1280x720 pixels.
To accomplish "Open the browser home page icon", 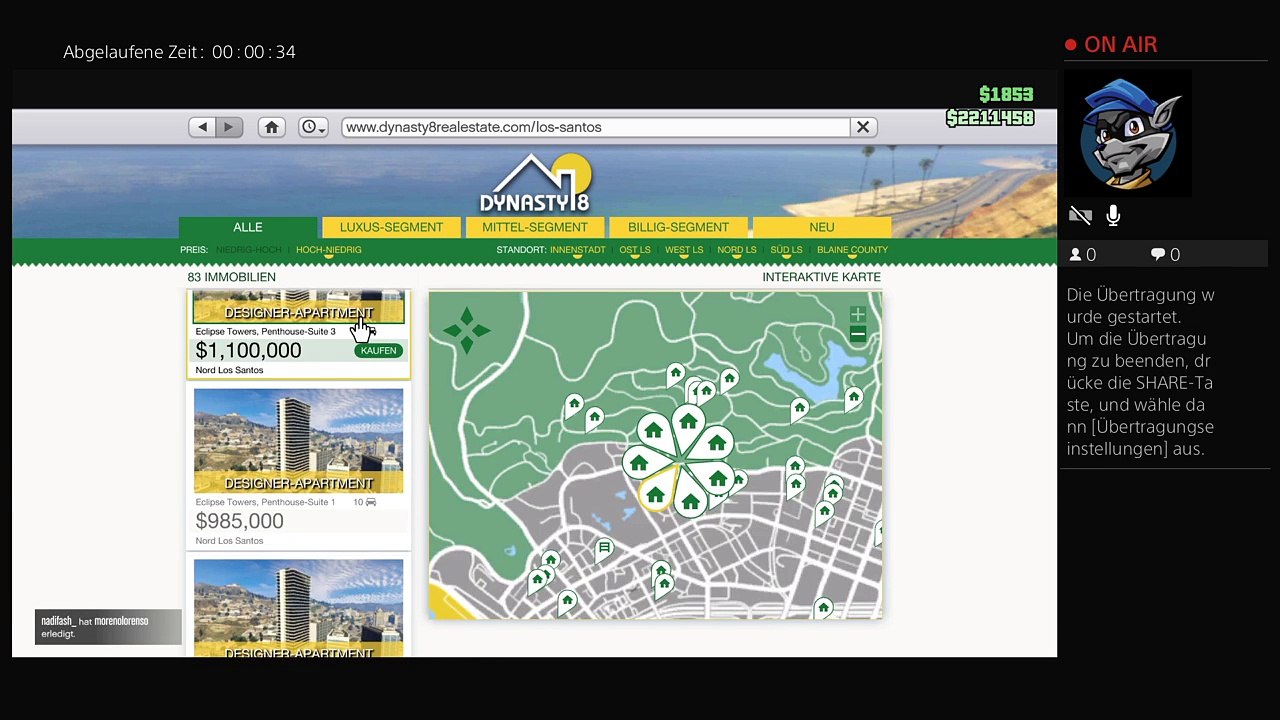I will click(x=271, y=127).
